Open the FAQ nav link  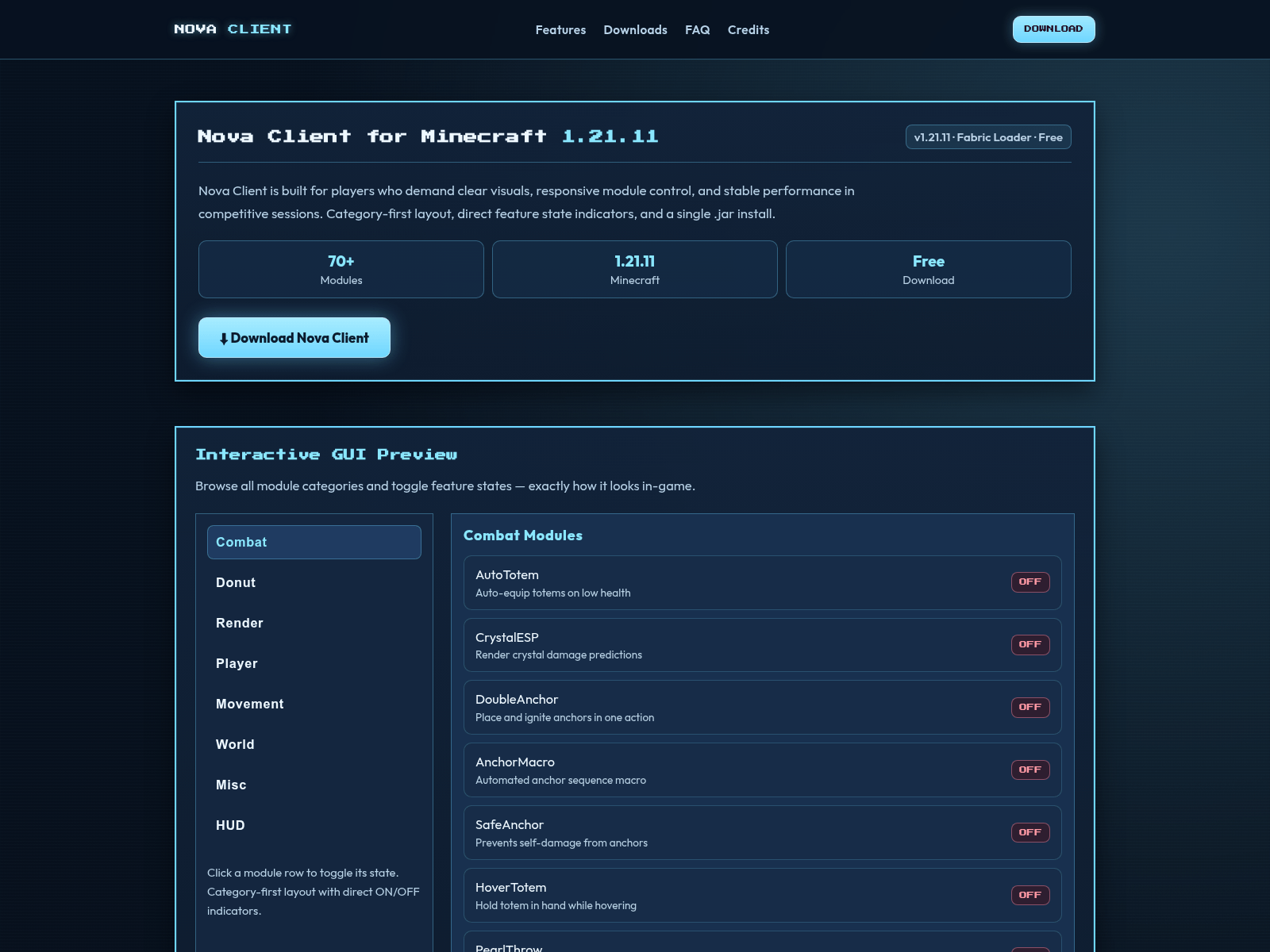(697, 29)
